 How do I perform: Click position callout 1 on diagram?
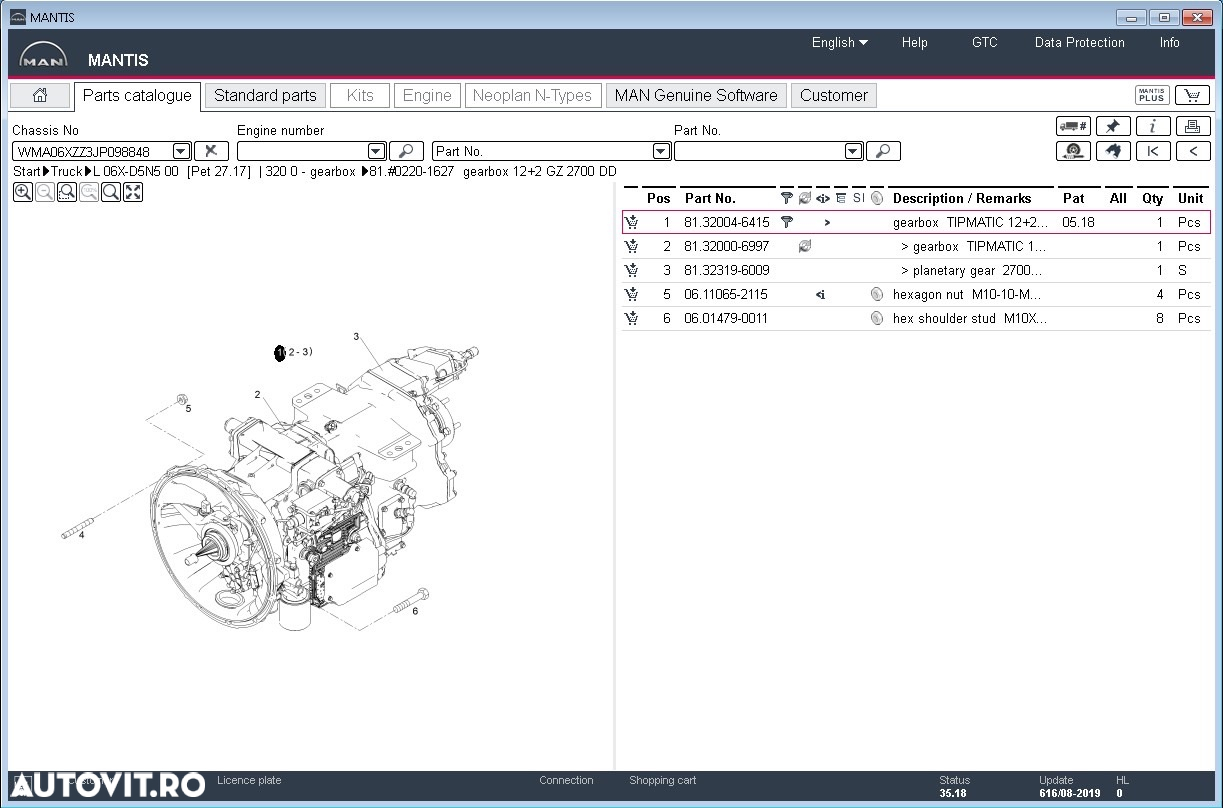point(280,353)
